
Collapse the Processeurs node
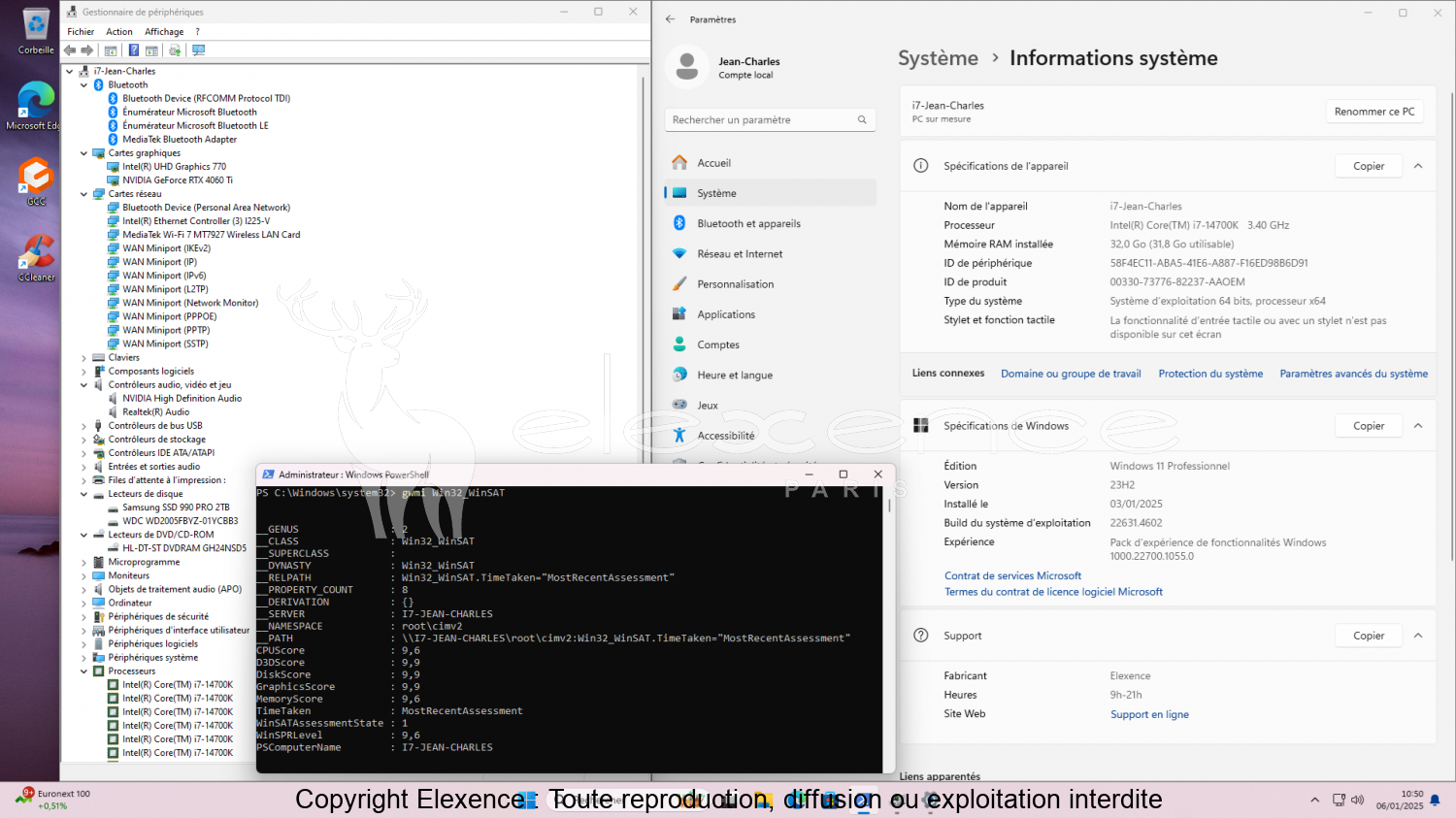(83, 671)
